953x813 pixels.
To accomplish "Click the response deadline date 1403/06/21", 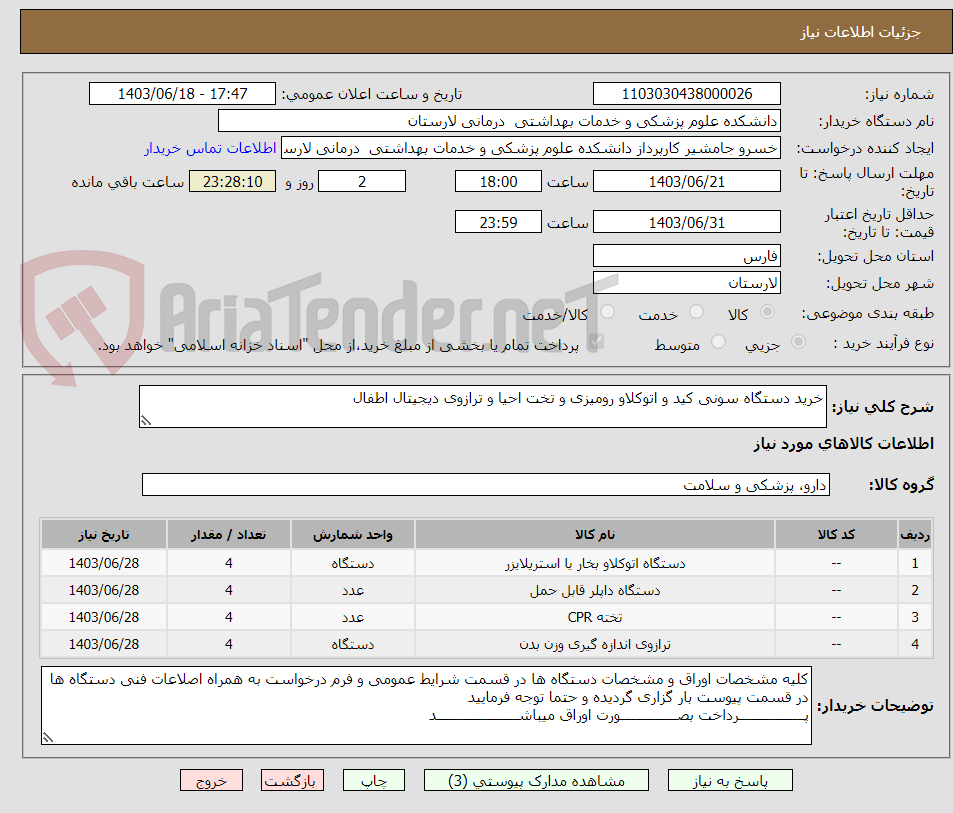I will pyautogui.click(x=687, y=181).
